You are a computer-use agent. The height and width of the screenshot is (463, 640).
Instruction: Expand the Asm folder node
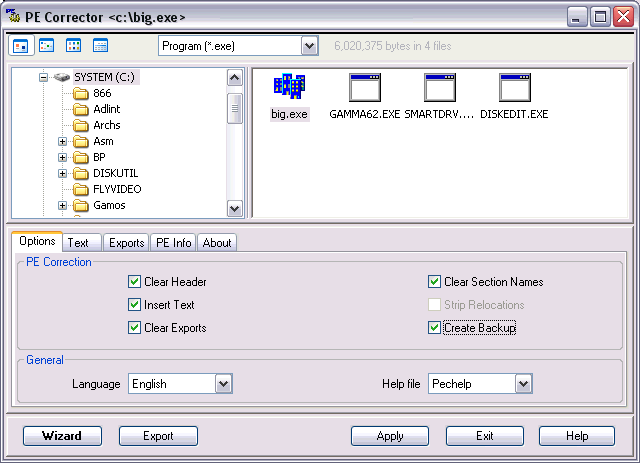click(62, 142)
